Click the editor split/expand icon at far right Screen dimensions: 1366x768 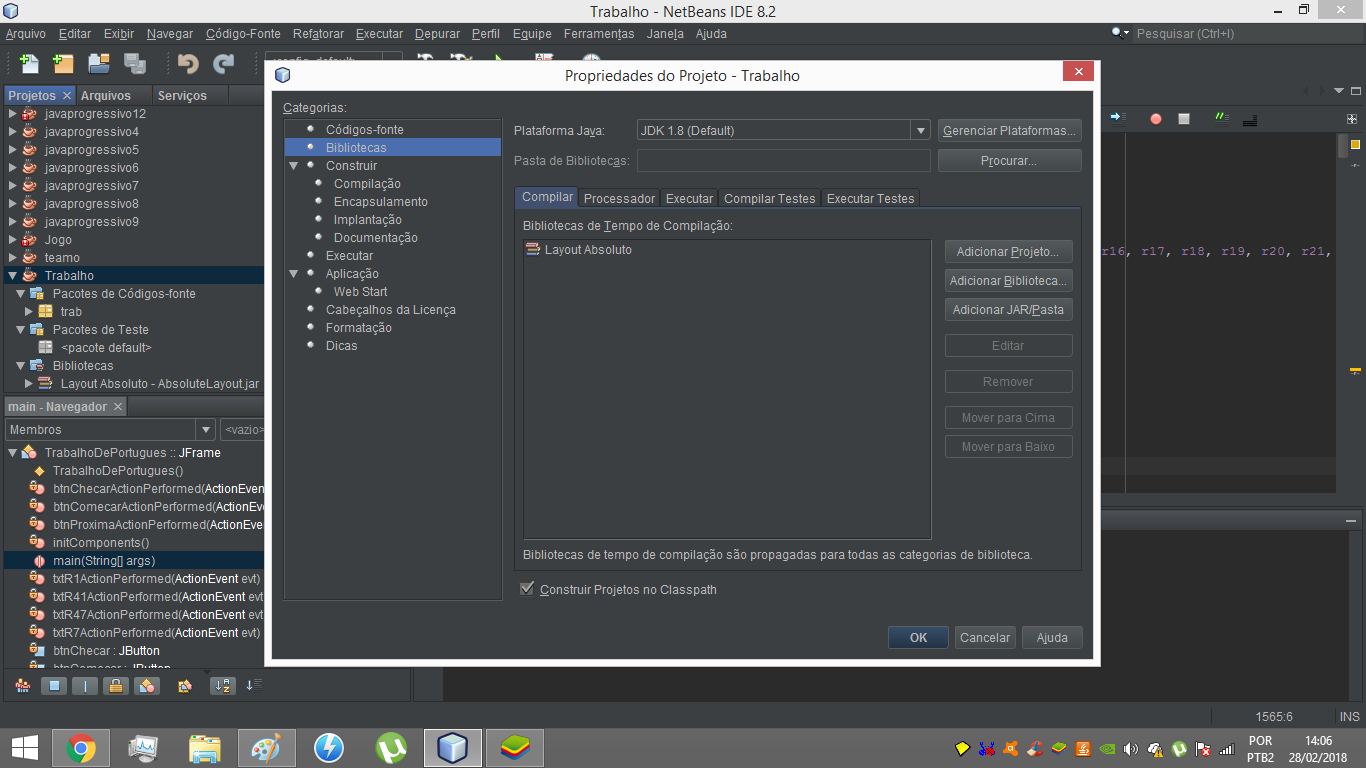[1352, 118]
